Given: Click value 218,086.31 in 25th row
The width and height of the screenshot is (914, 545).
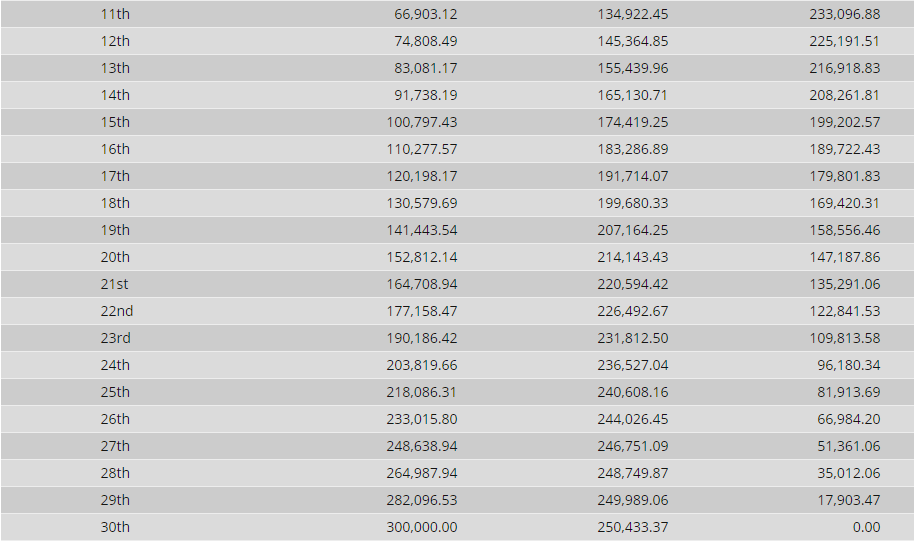Looking at the screenshot, I should coord(421,392).
